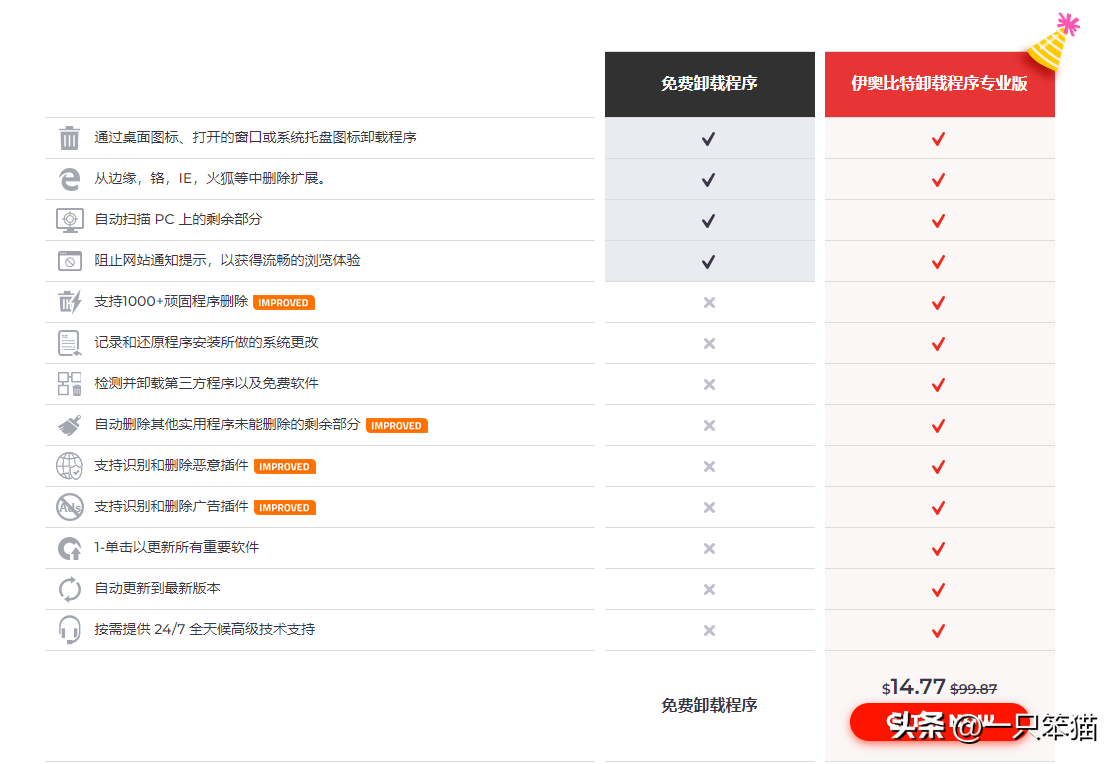Viewport: 1120px width, 764px height.
Task: Click the $14.77 price text
Action: click(x=914, y=687)
